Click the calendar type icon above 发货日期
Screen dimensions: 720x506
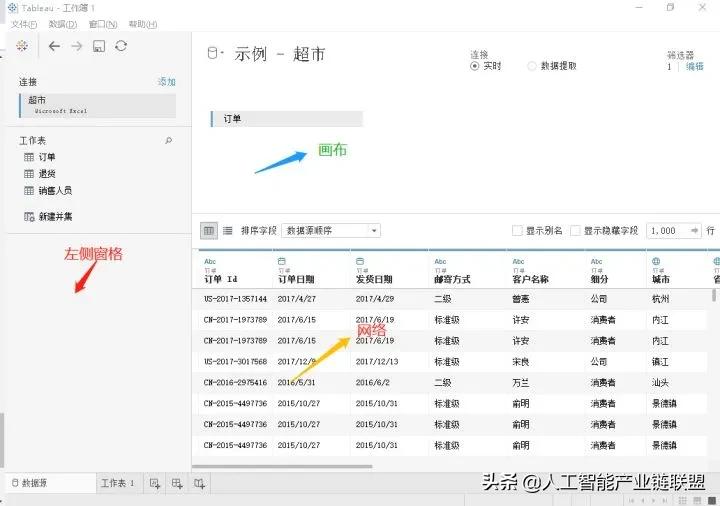360,261
